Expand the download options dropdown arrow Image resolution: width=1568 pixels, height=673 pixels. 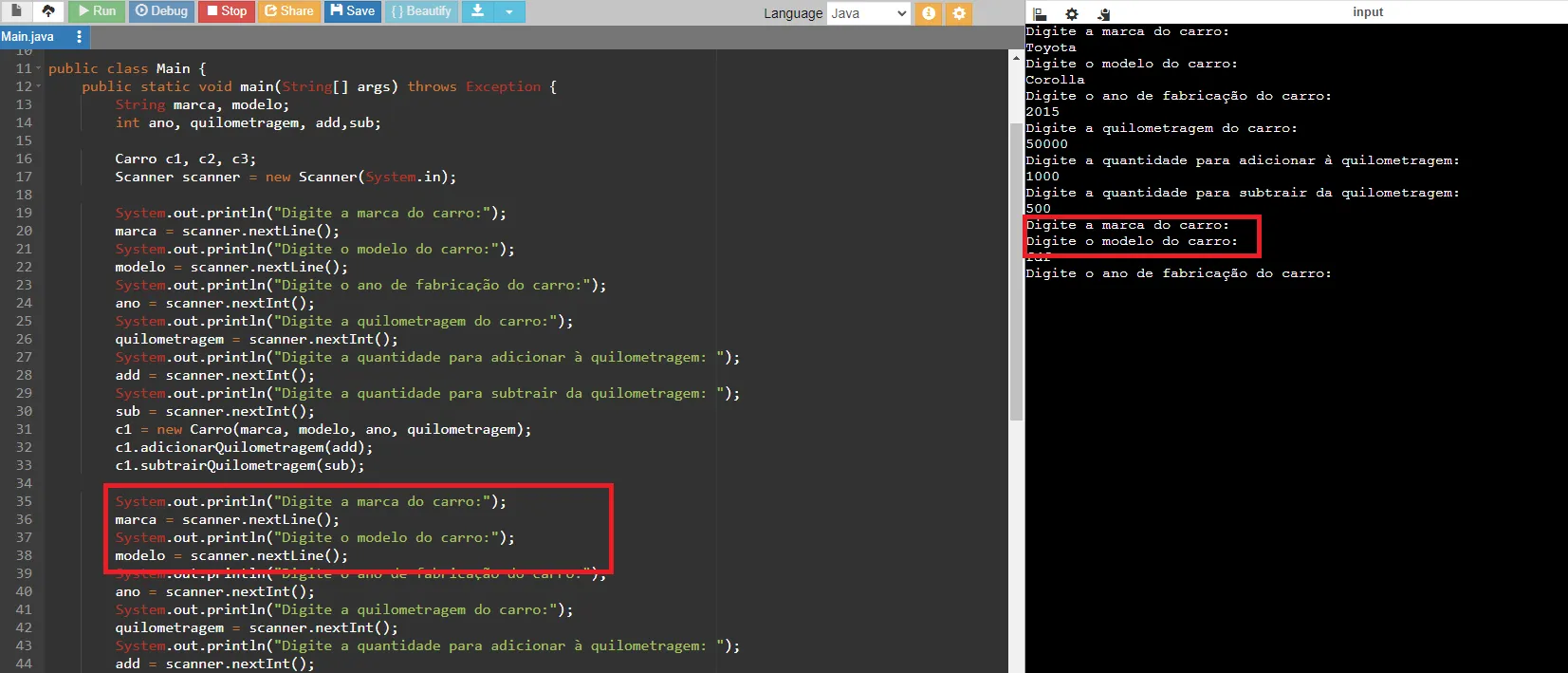pos(509,11)
